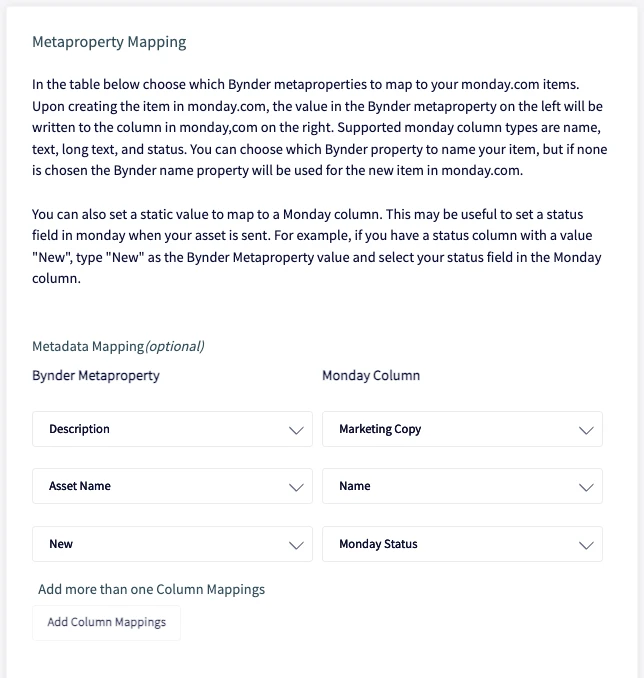Click the Metadata Mapping (optional) label
The image size is (644, 678).
(118, 346)
